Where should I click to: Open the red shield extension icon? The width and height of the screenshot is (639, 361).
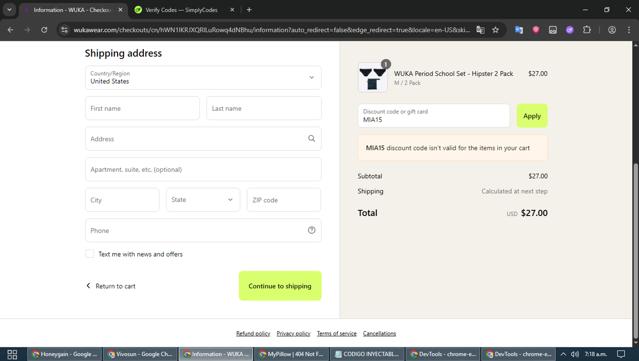tap(536, 30)
